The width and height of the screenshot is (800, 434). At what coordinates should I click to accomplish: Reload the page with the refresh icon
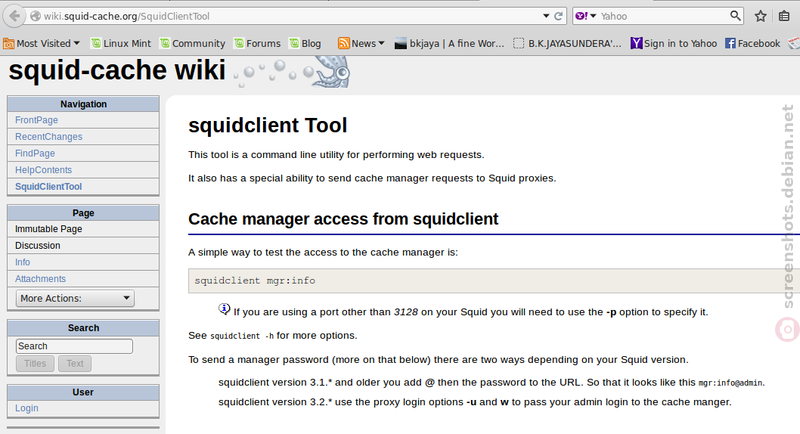coord(558,16)
